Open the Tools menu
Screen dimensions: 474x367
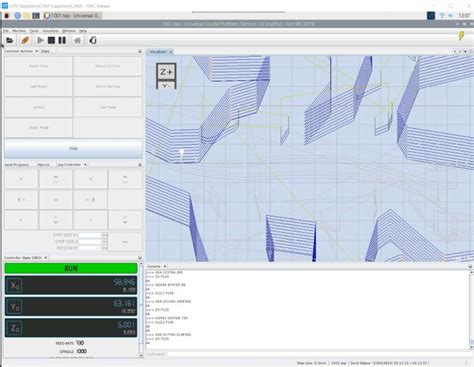[x=34, y=31]
